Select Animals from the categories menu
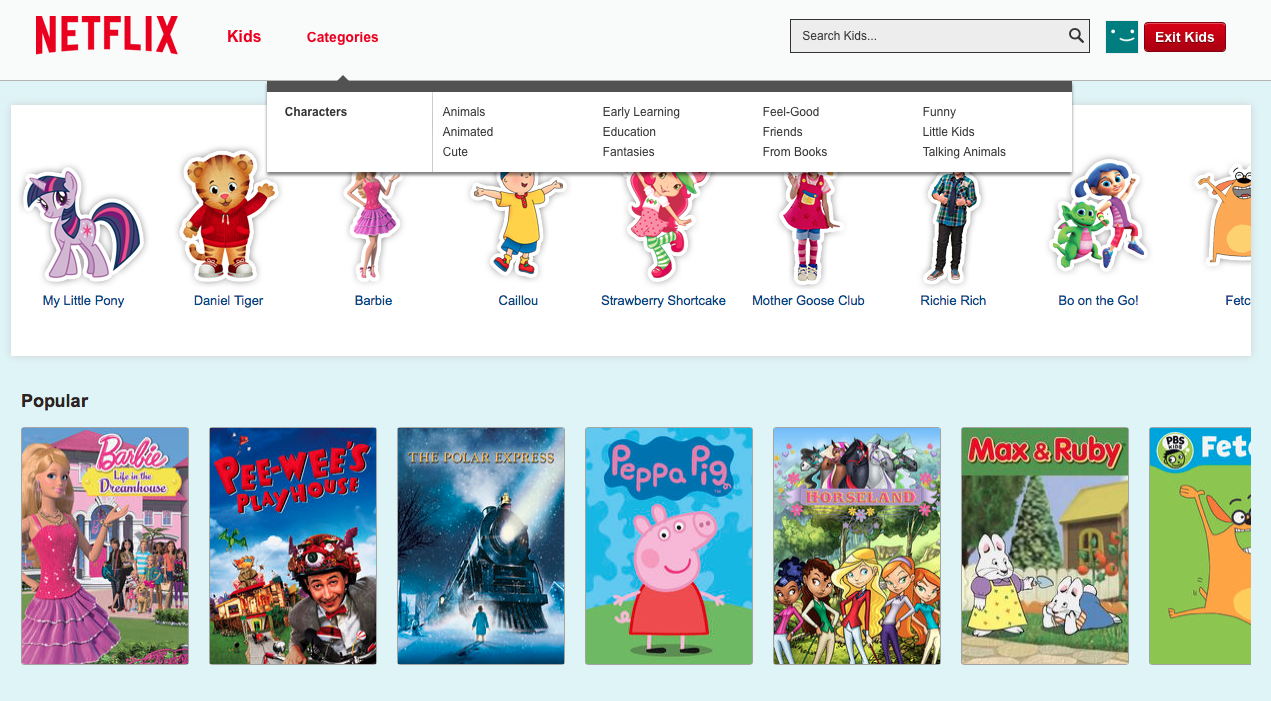 [x=464, y=112]
